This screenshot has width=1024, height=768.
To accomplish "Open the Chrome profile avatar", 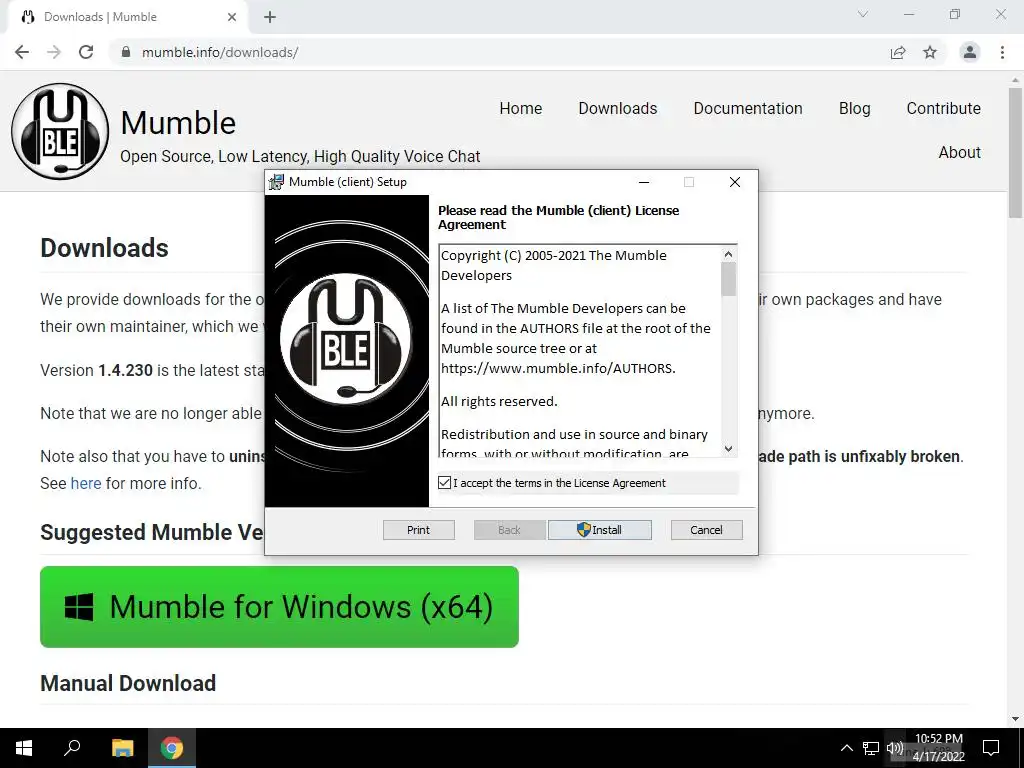I will 970,52.
